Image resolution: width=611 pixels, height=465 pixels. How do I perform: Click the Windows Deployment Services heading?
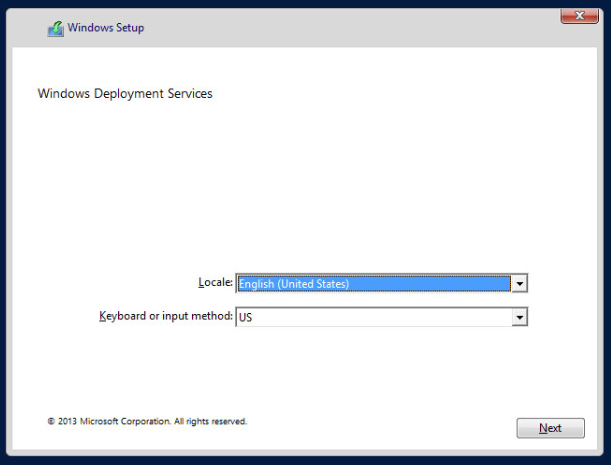tap(125, 94)
